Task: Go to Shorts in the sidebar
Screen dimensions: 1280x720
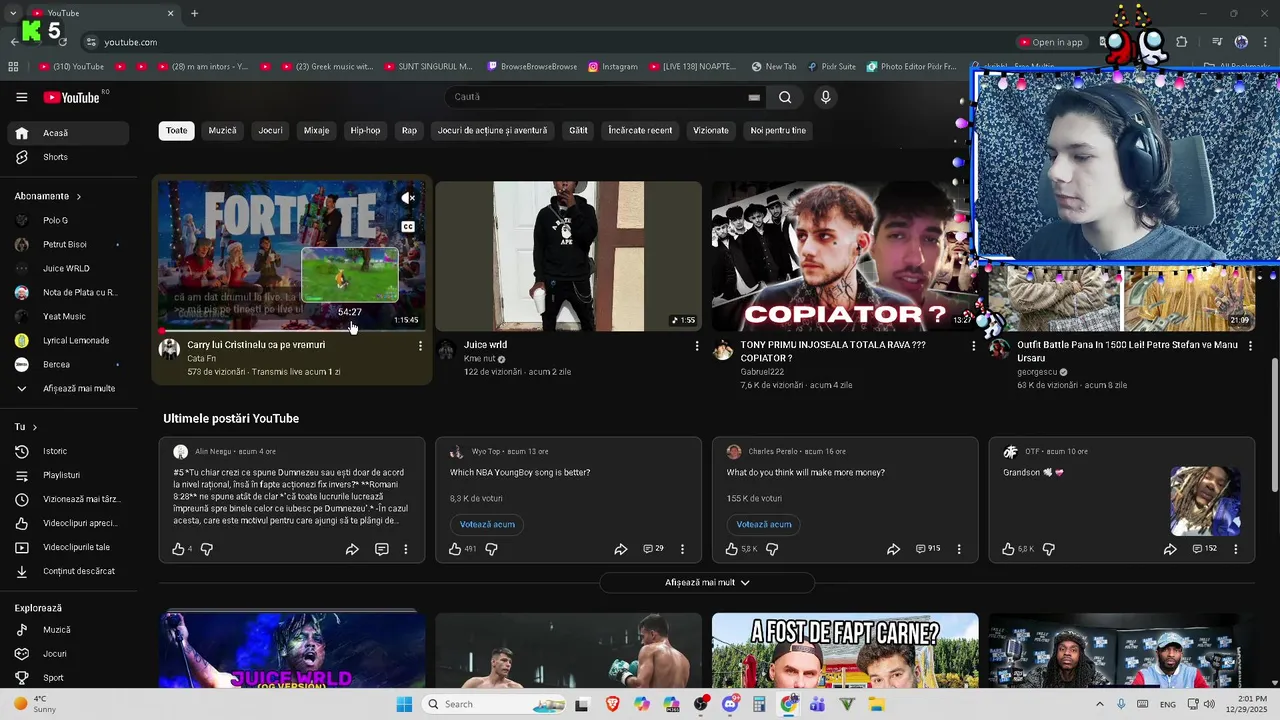Action: click(x=68, y=157)
